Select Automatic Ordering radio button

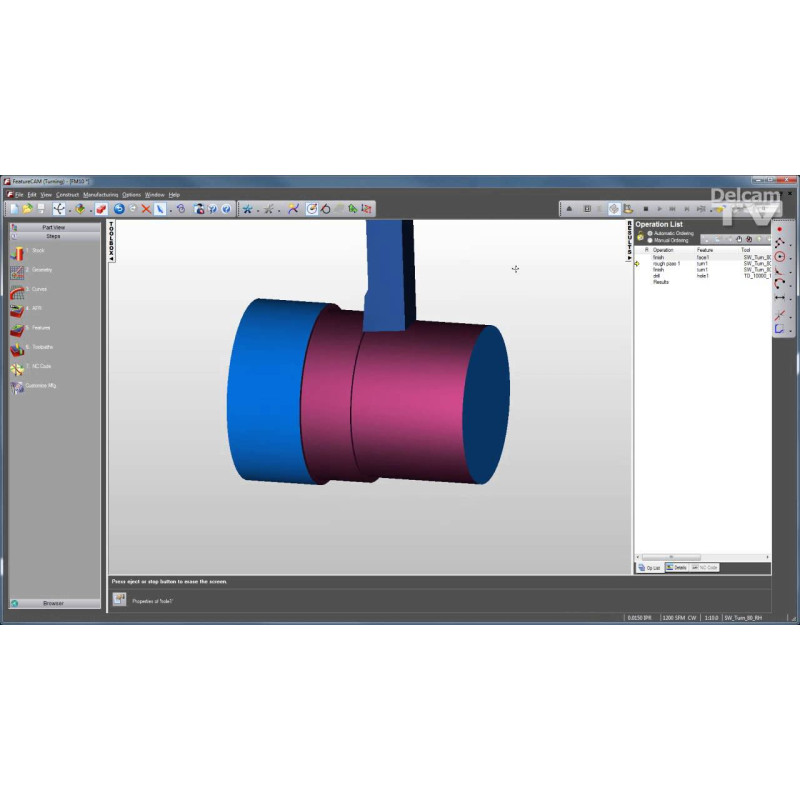pos(650,233)
